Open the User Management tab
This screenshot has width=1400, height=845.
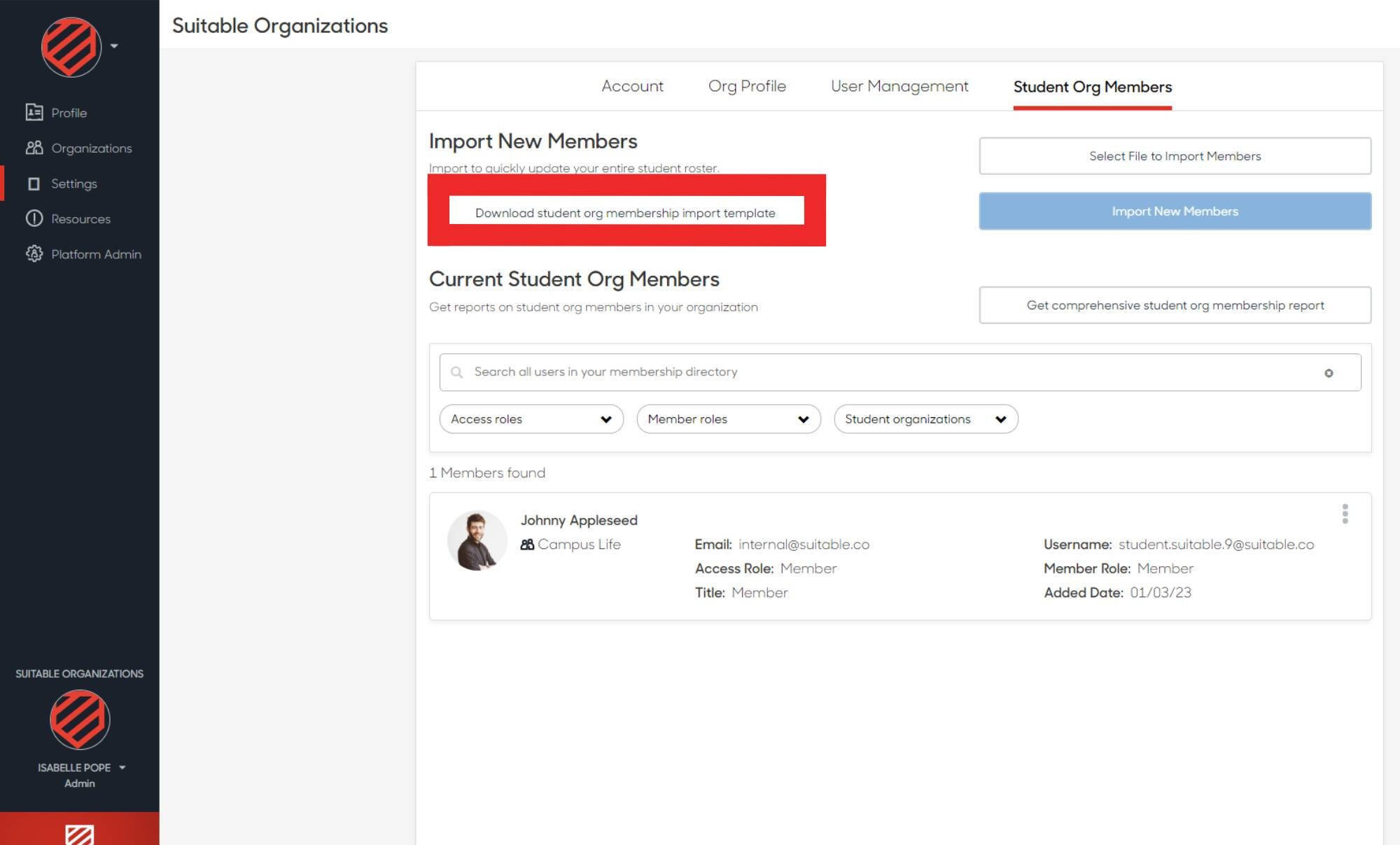(x=899, y=86)
